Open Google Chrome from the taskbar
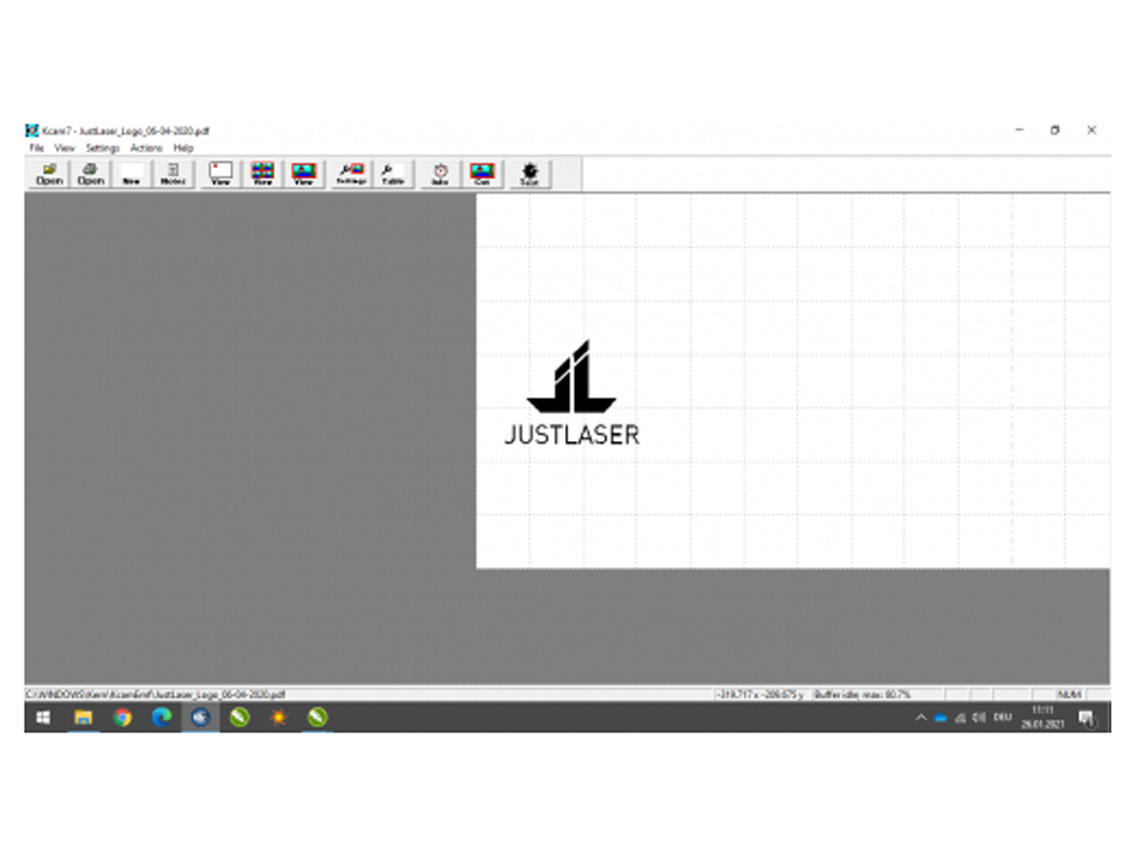Image resolution: width=1140 pixels, height=855 pixels. coord(122,717)
